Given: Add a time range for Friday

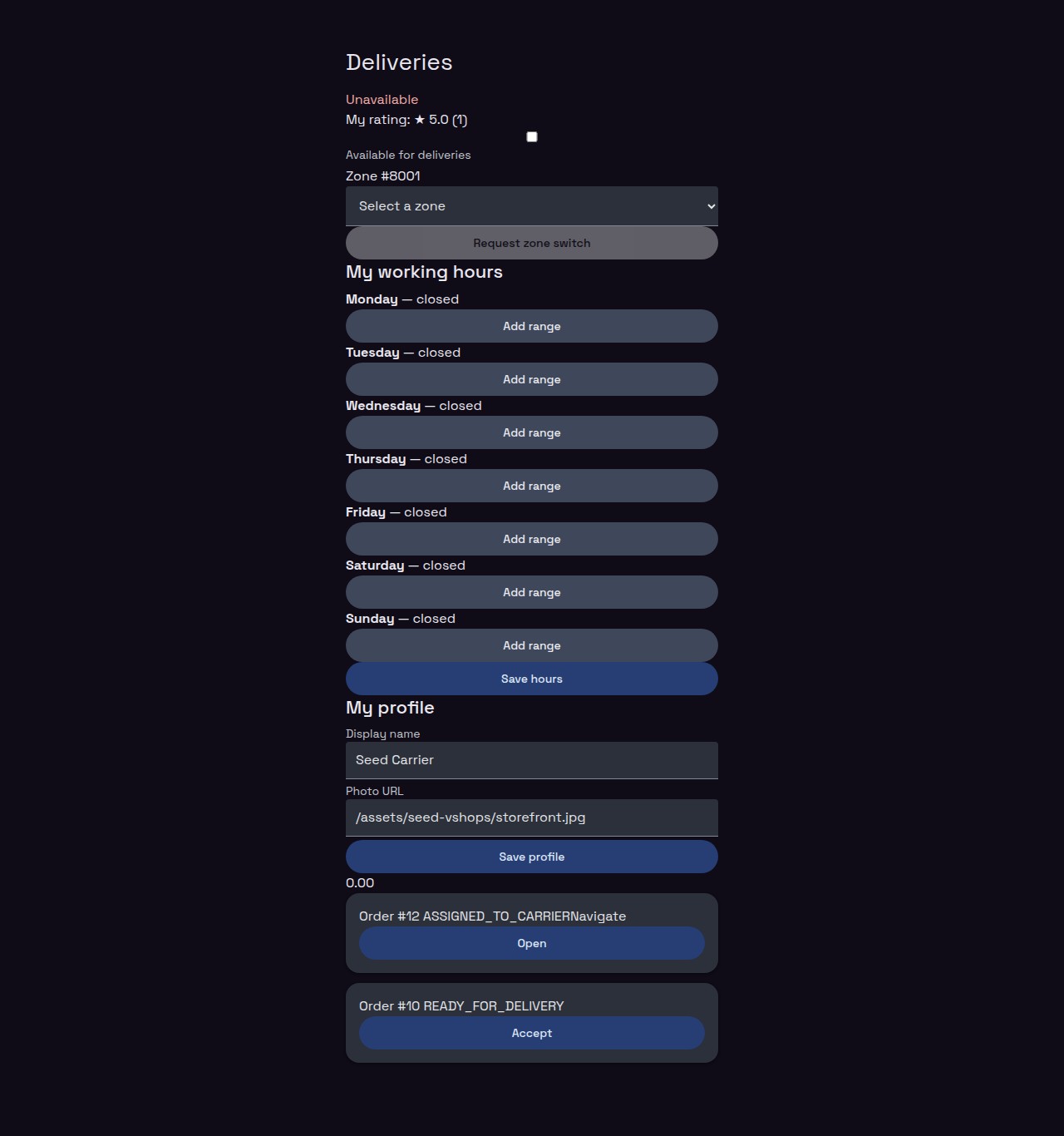Looking at the screenshot, I should click(532, 539).
